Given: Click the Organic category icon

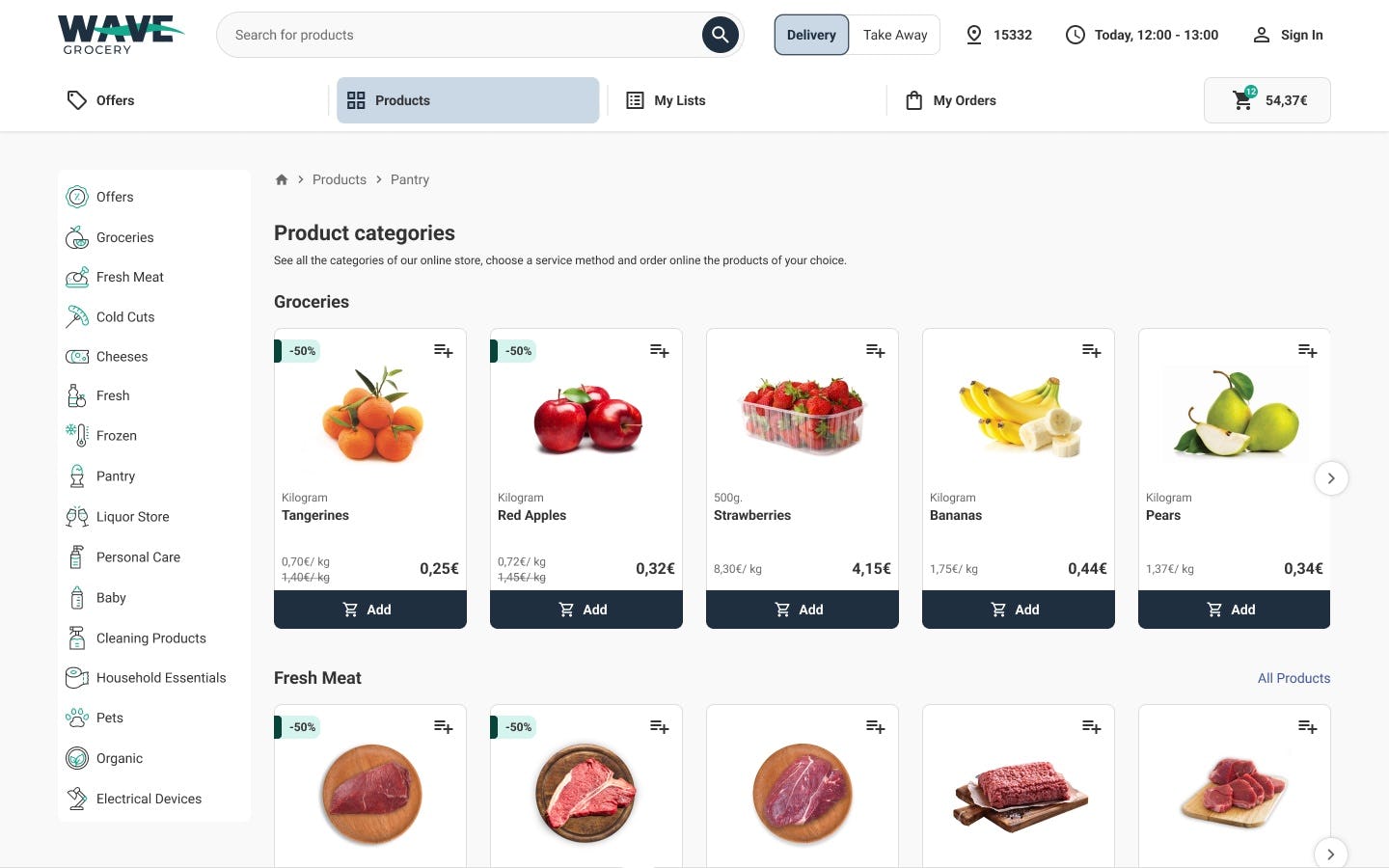Looking at the screenshot, I should click(76, 758).
